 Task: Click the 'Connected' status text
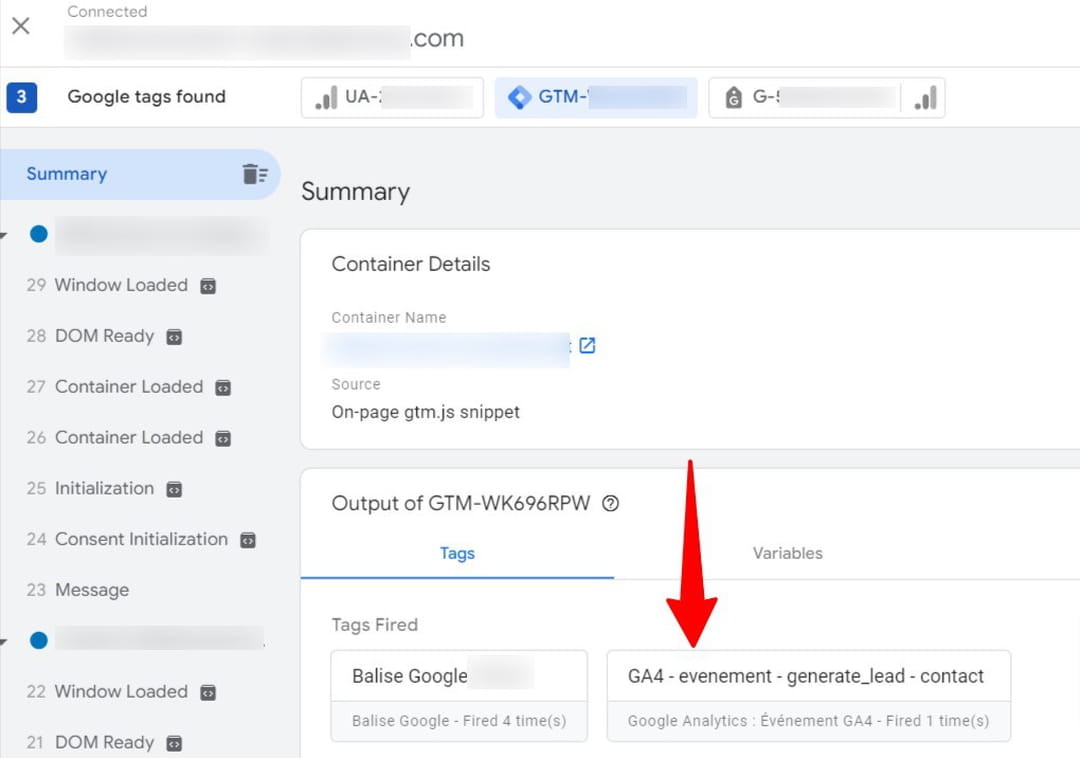coord(107,12)
